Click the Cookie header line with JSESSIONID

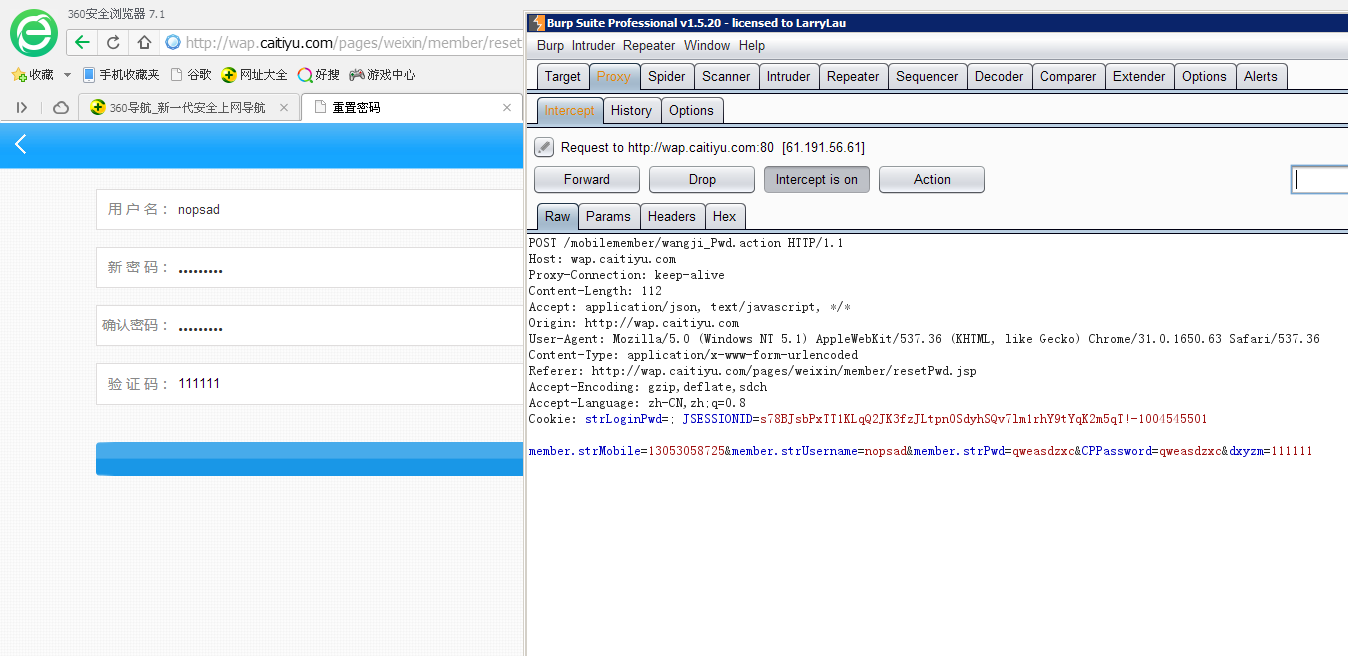click(868, 419)
